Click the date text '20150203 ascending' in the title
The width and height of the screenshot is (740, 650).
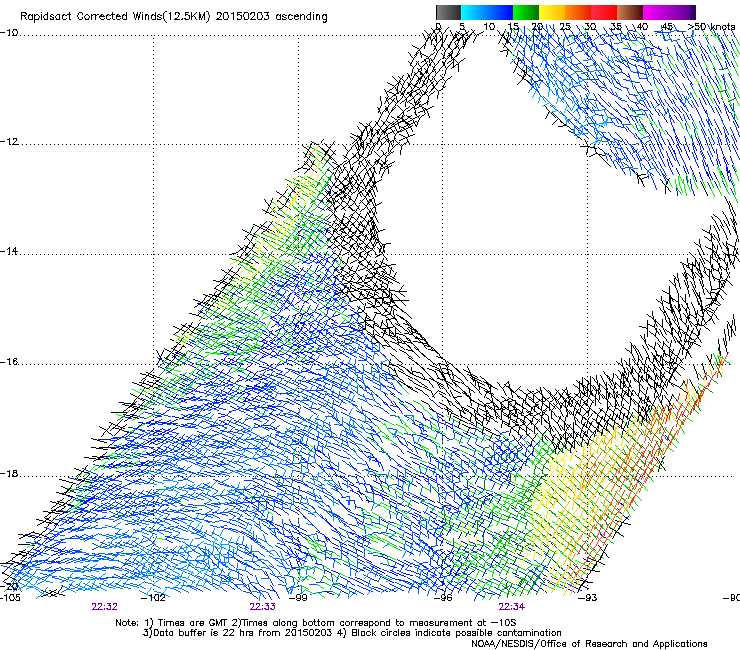[271, 17]
